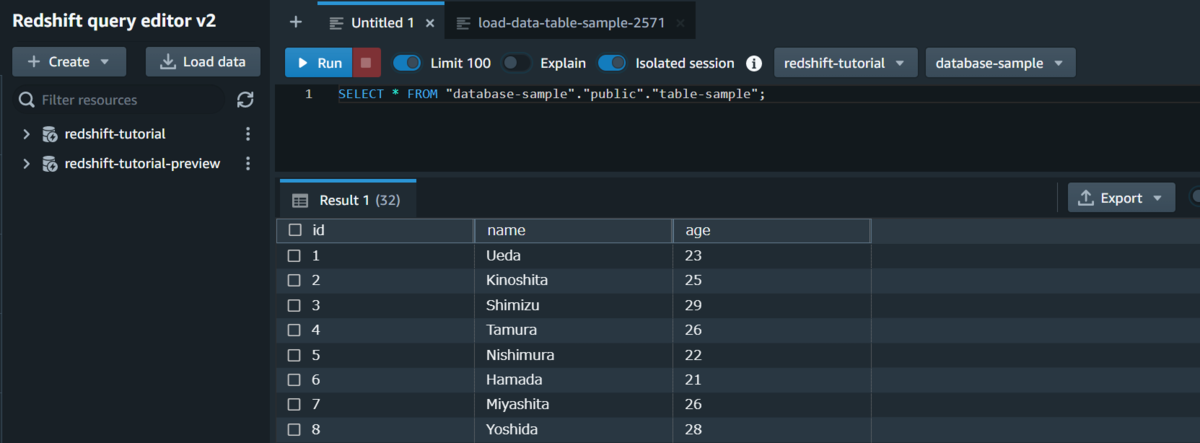Open the Export dropdown
The width and height of the screenshot is (1200, 443).
click(x=1122, y=198)
